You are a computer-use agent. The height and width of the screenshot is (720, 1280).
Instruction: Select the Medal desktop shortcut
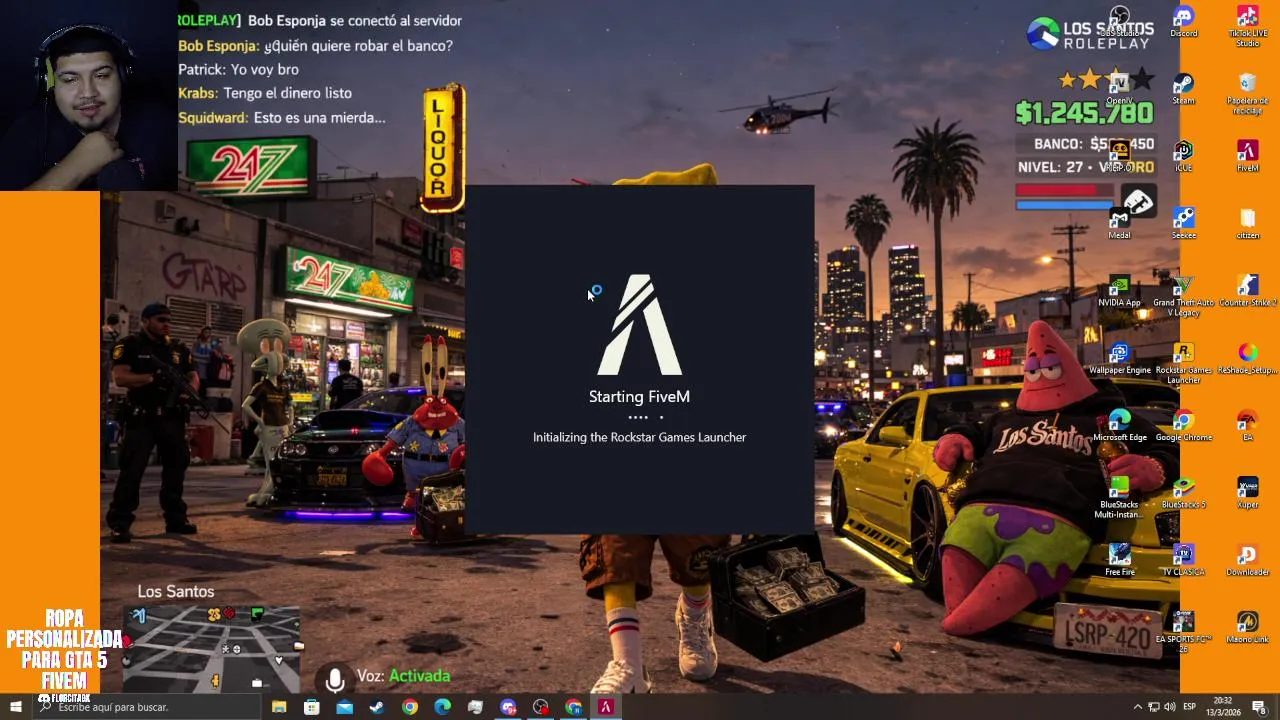click(1119, 222)
